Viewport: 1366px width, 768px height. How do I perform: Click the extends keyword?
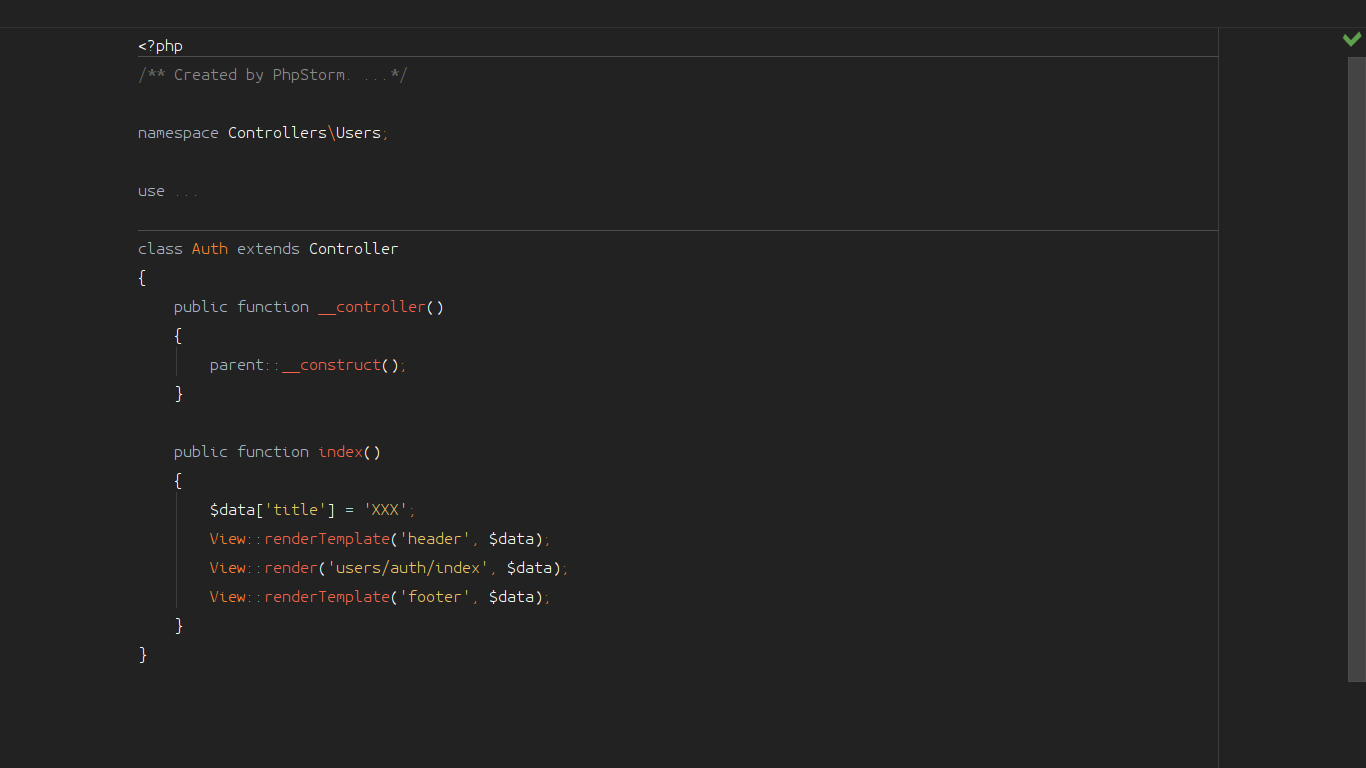point(268,249)
